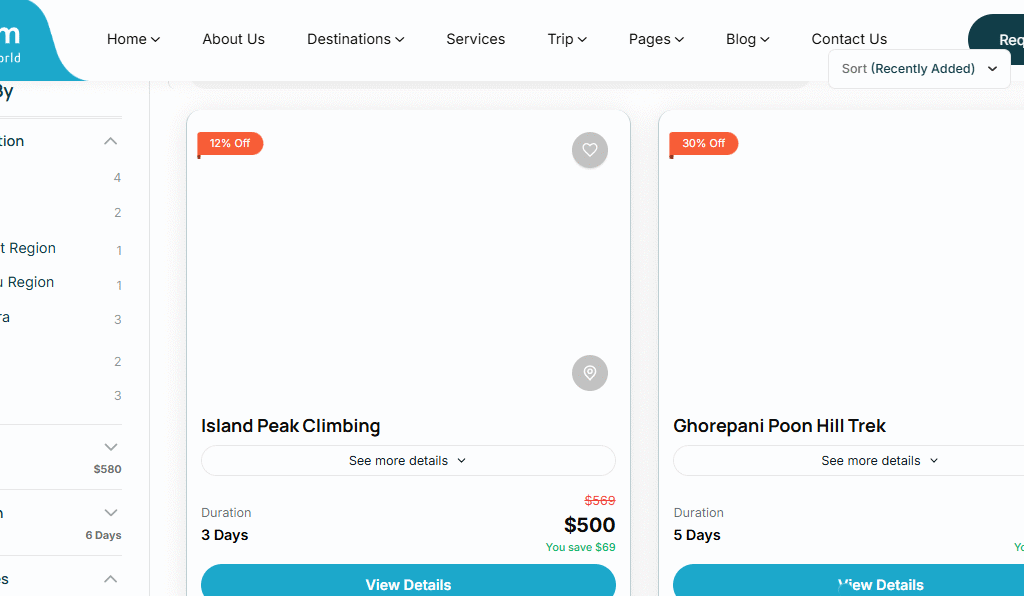Click the wishlist heart icon on Island Peak card

(x=590, y=150)
